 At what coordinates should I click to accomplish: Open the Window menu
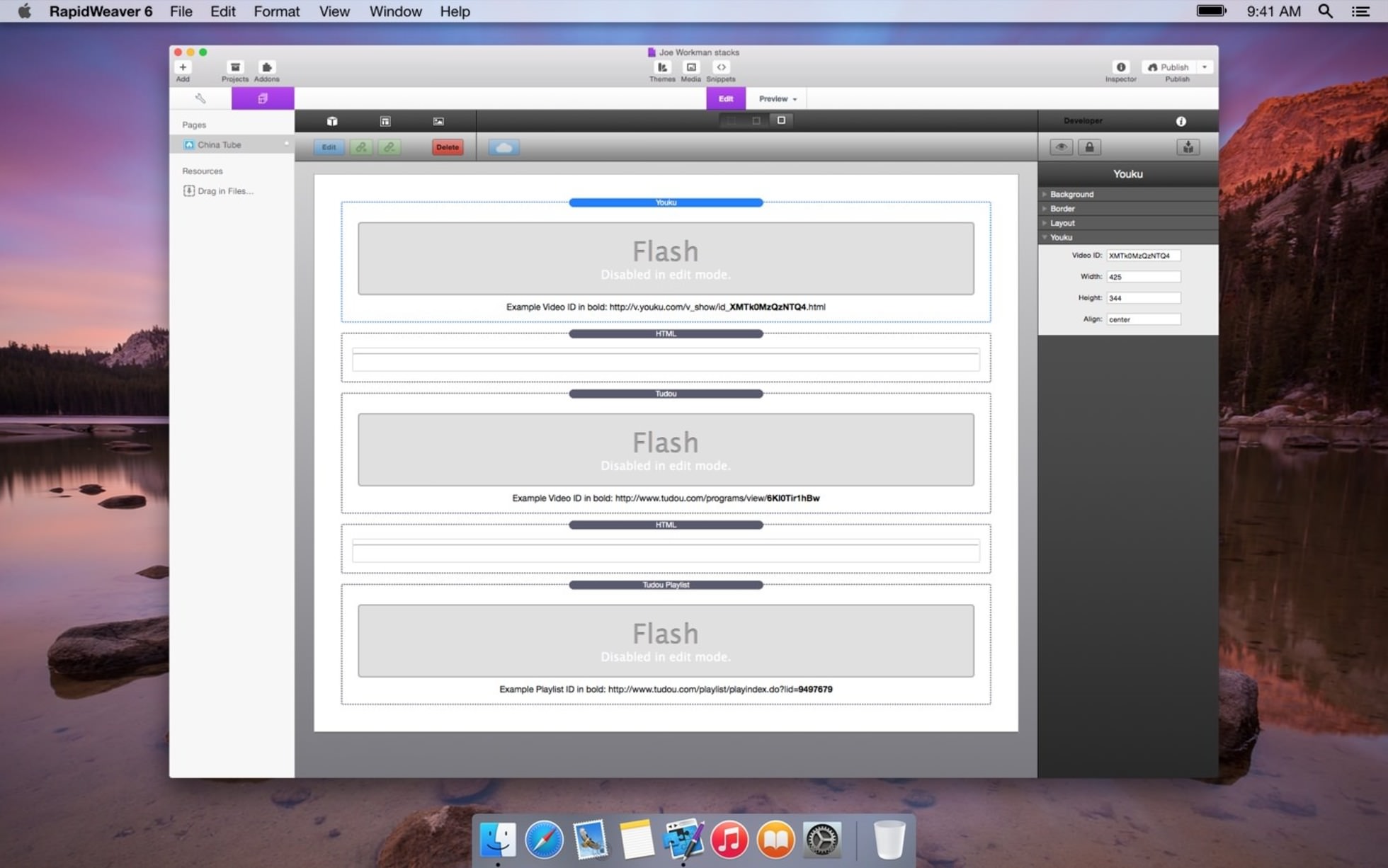click(x=395, y=11)
